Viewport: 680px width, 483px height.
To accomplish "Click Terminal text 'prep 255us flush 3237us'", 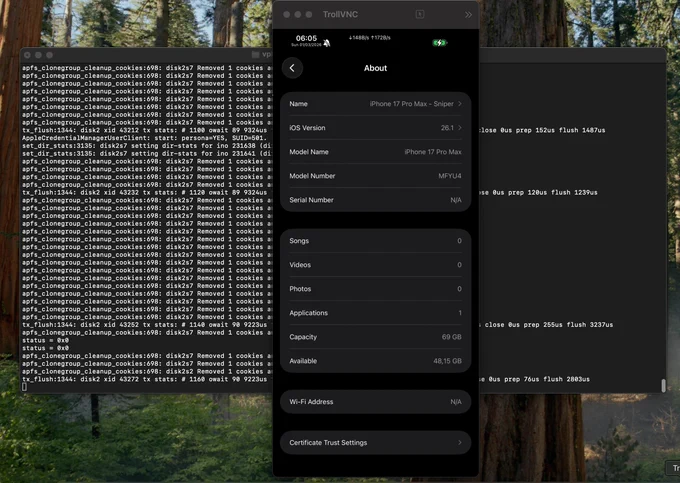I will click(568, 325).
